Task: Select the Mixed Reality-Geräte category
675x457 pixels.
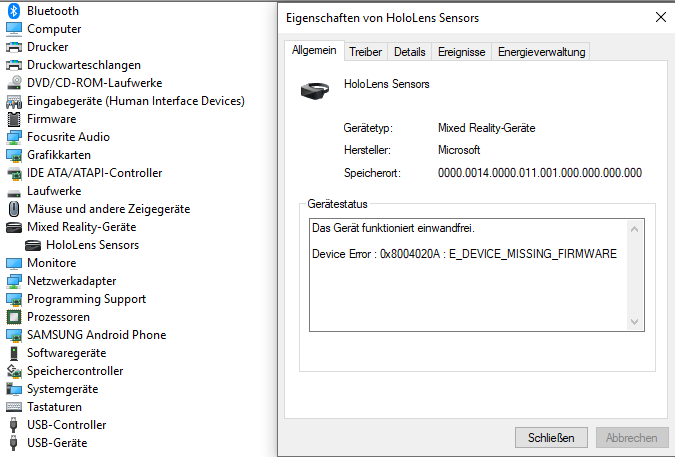Action: pos(81,227)
